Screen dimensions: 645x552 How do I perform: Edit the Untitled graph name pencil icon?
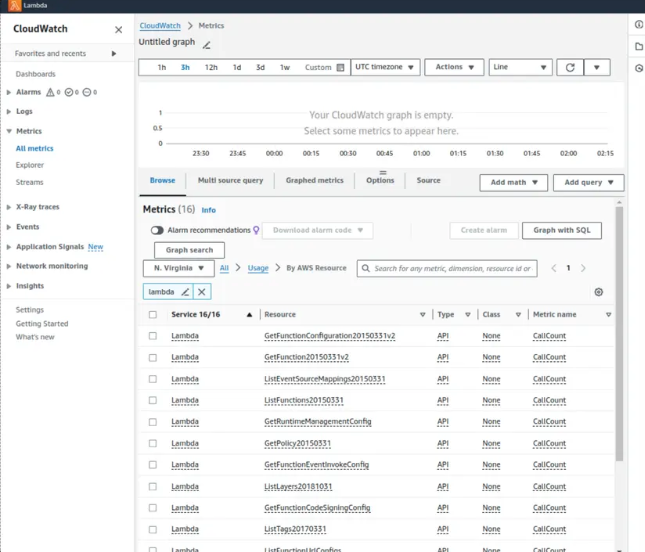pyautogui.click(x=206, y=45)
